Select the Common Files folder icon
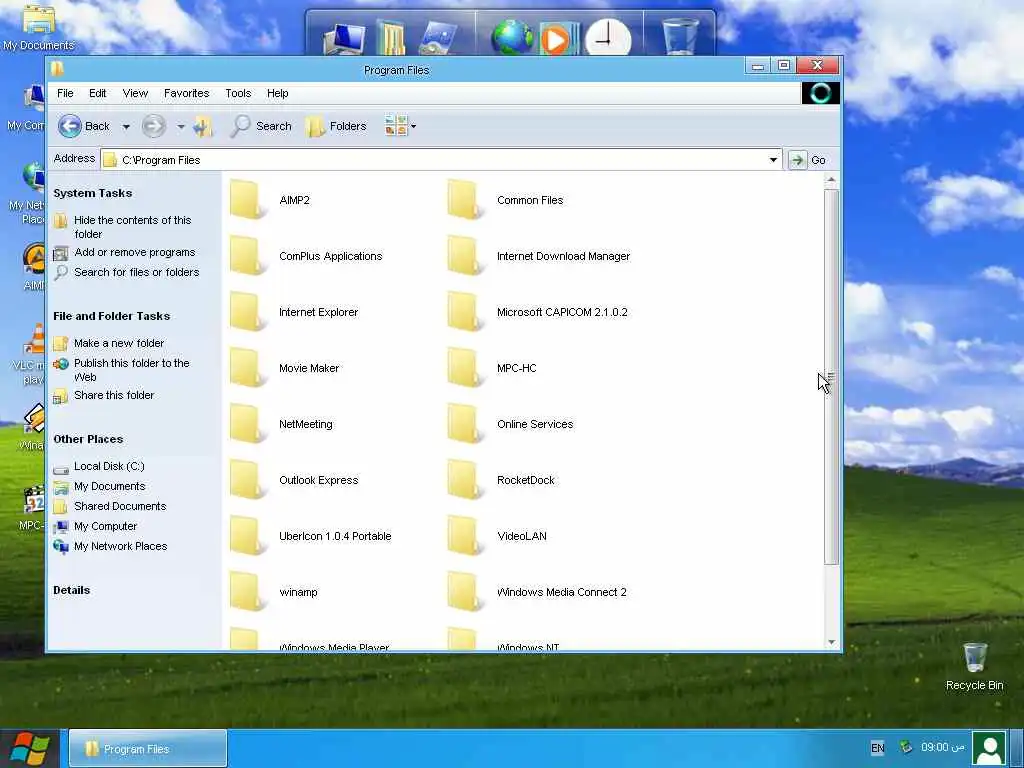 coord(465,200)
